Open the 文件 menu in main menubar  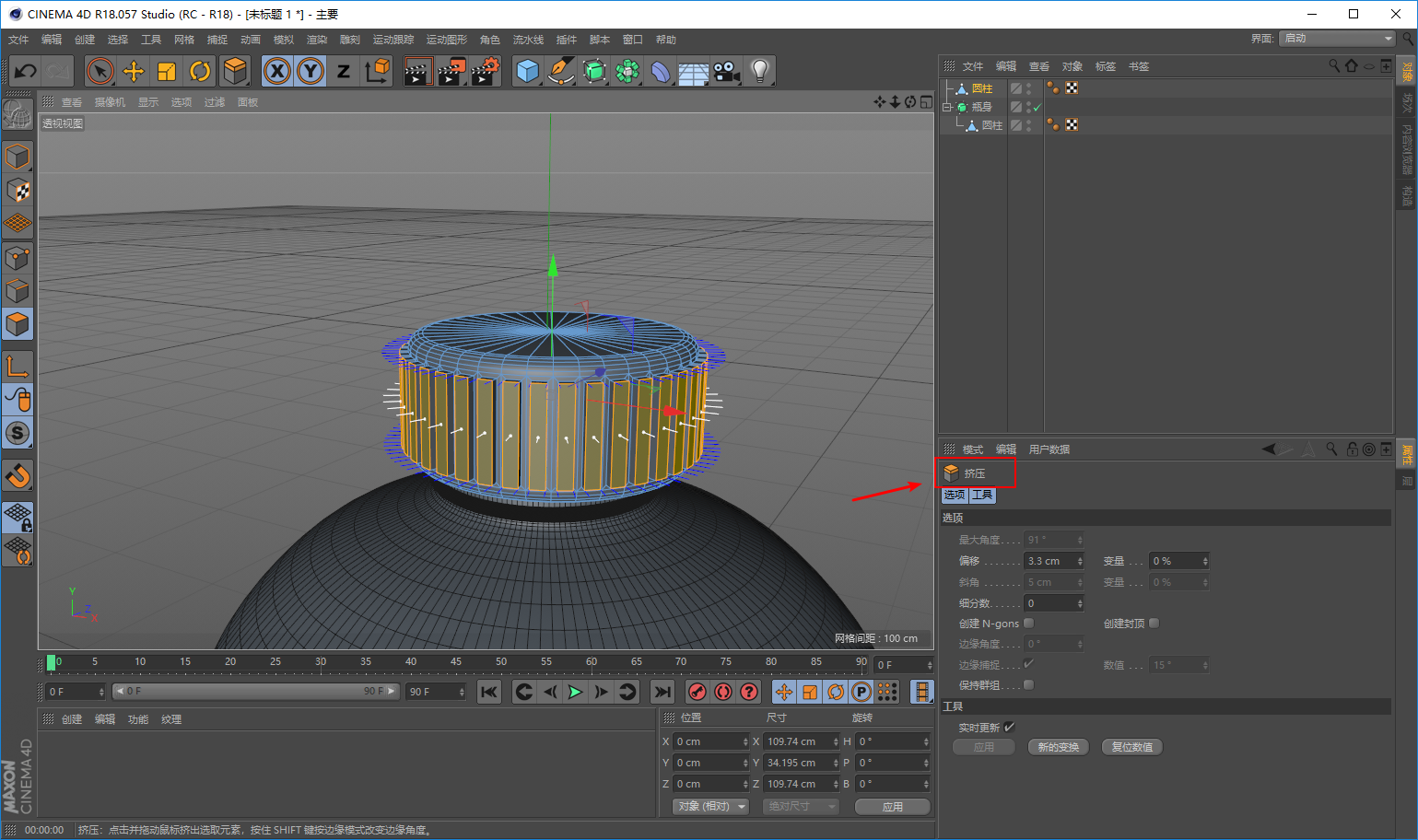(18, 40)
